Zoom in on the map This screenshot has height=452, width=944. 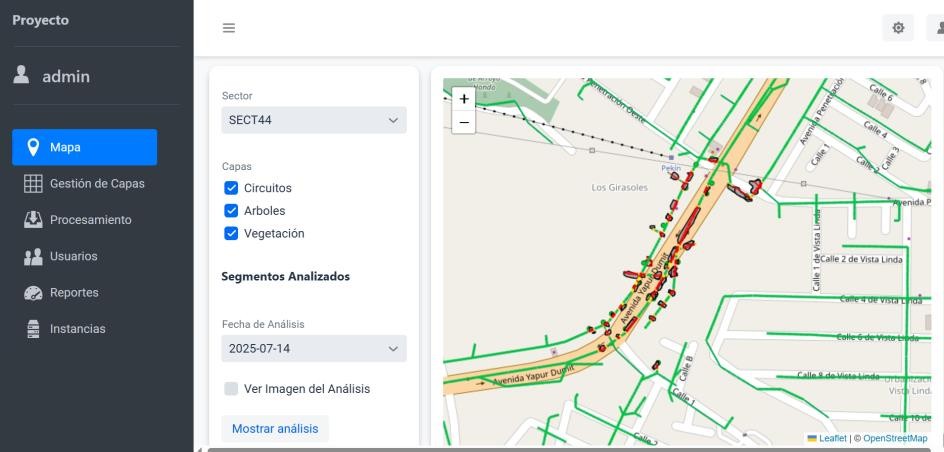coord(463,99)
